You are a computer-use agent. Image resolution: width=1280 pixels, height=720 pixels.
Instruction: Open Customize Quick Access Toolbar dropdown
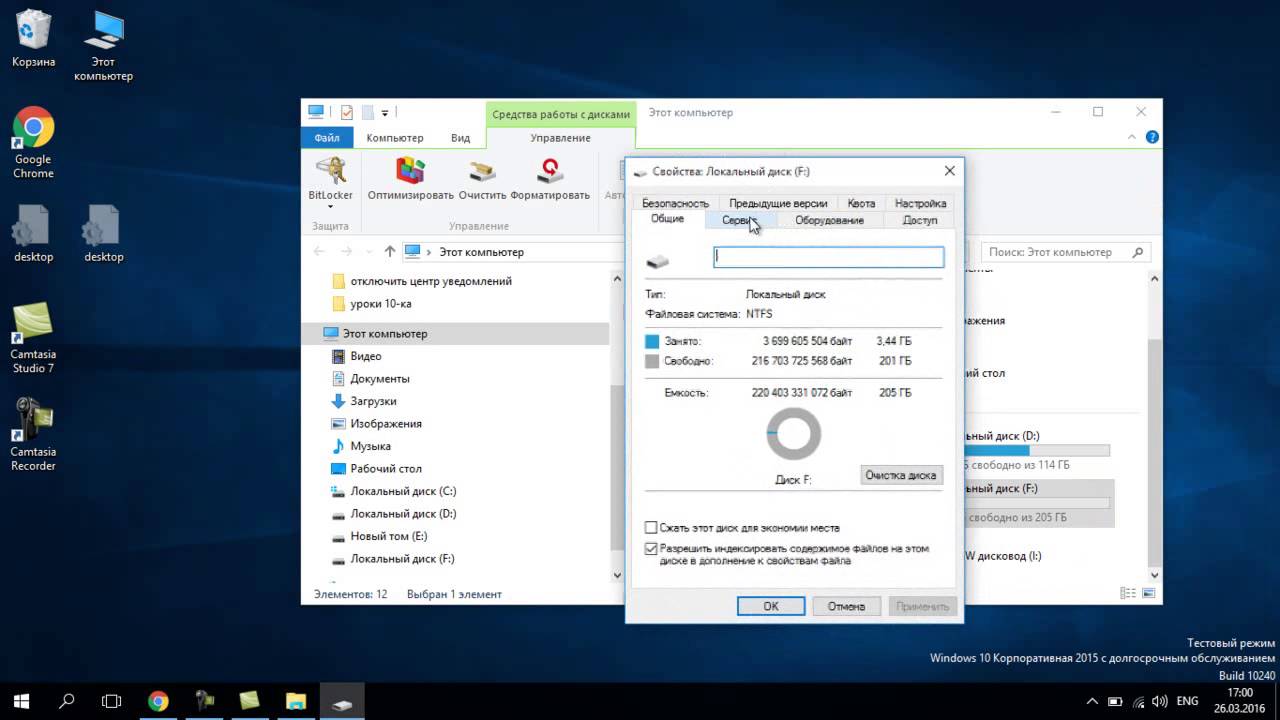pyautogui.click(x=385, y=113)
